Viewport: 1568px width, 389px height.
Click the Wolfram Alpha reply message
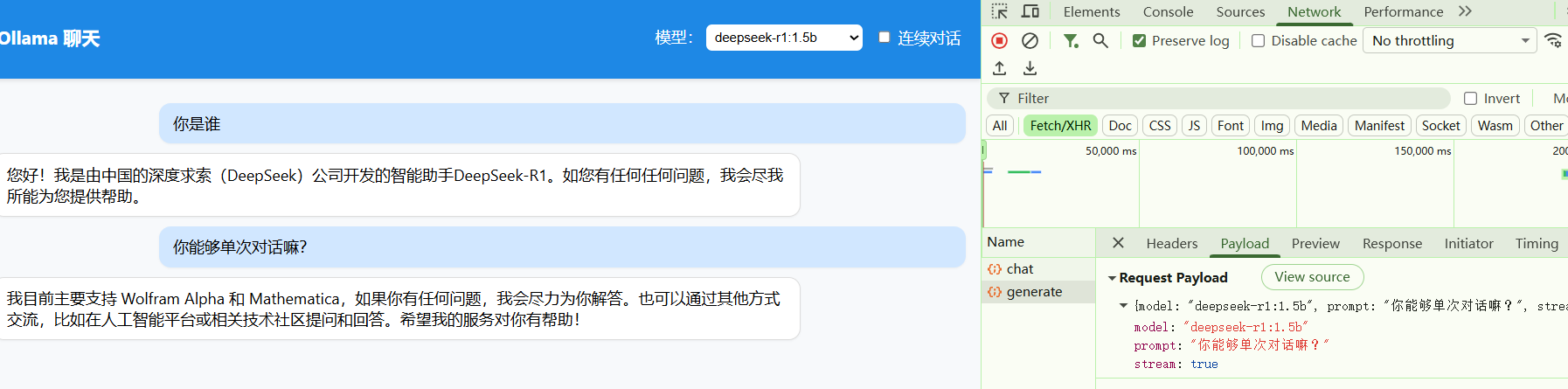click(x=398, y=309)
